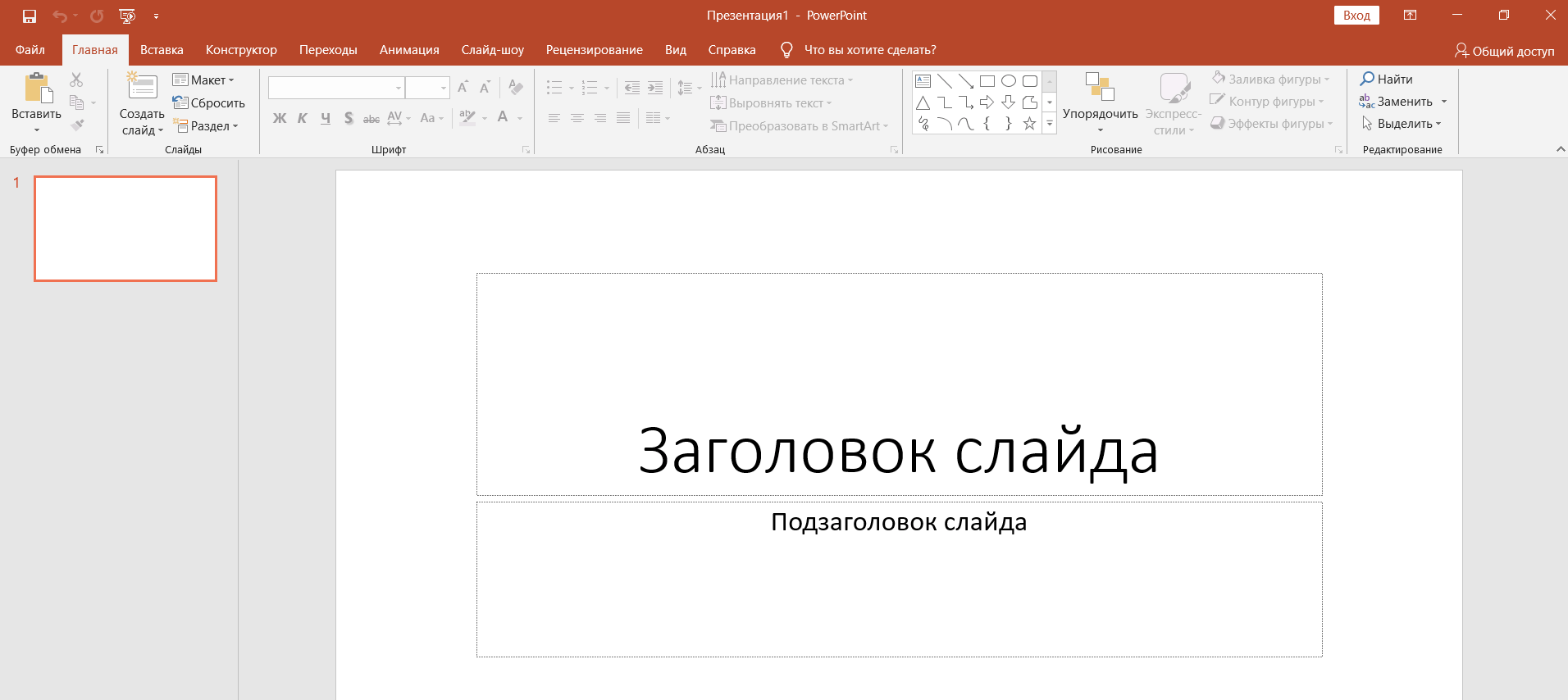Expand the Вставить paste options arrow

[x=37, y=130]
